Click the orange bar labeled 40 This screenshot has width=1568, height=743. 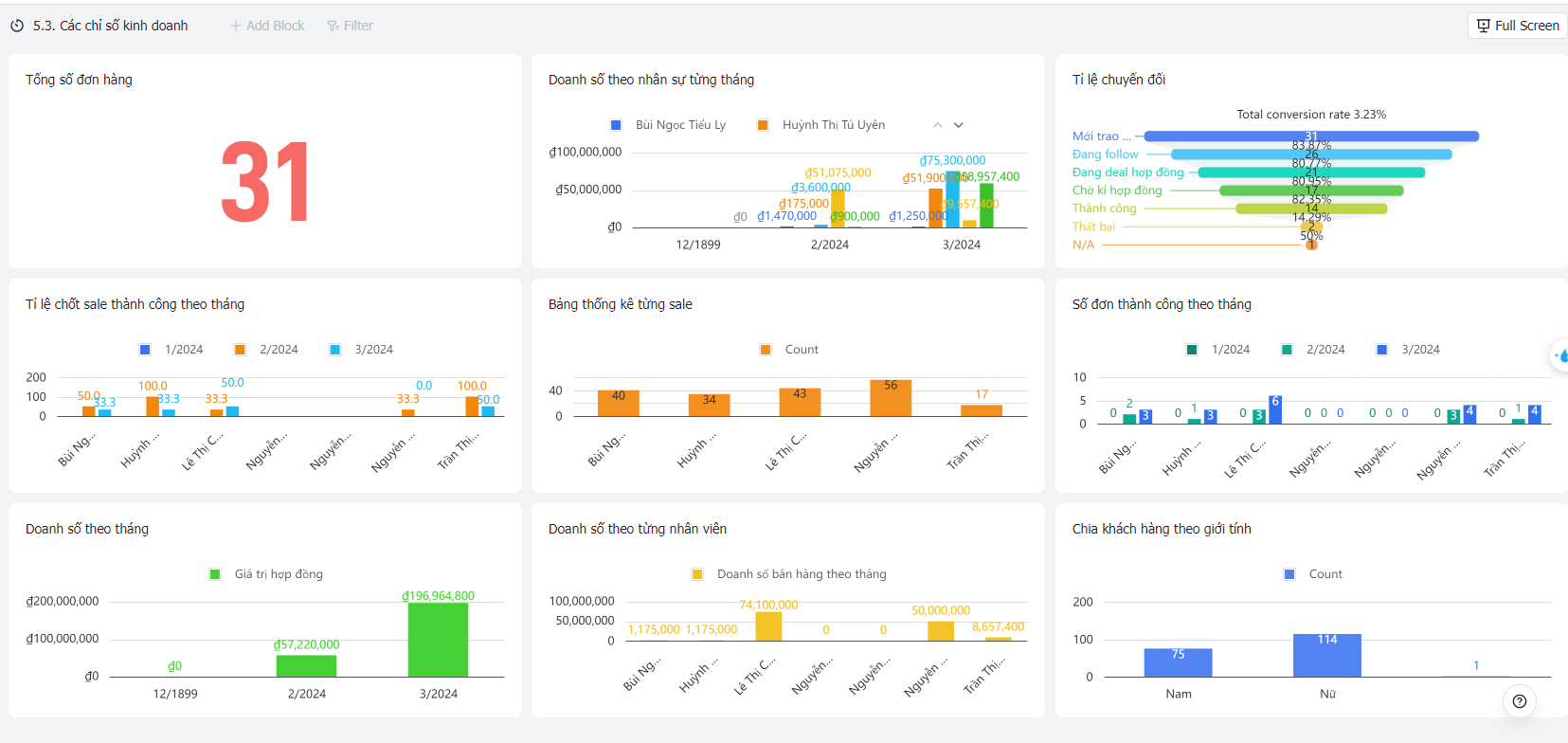pyautogui.click(x=619, y=403)
